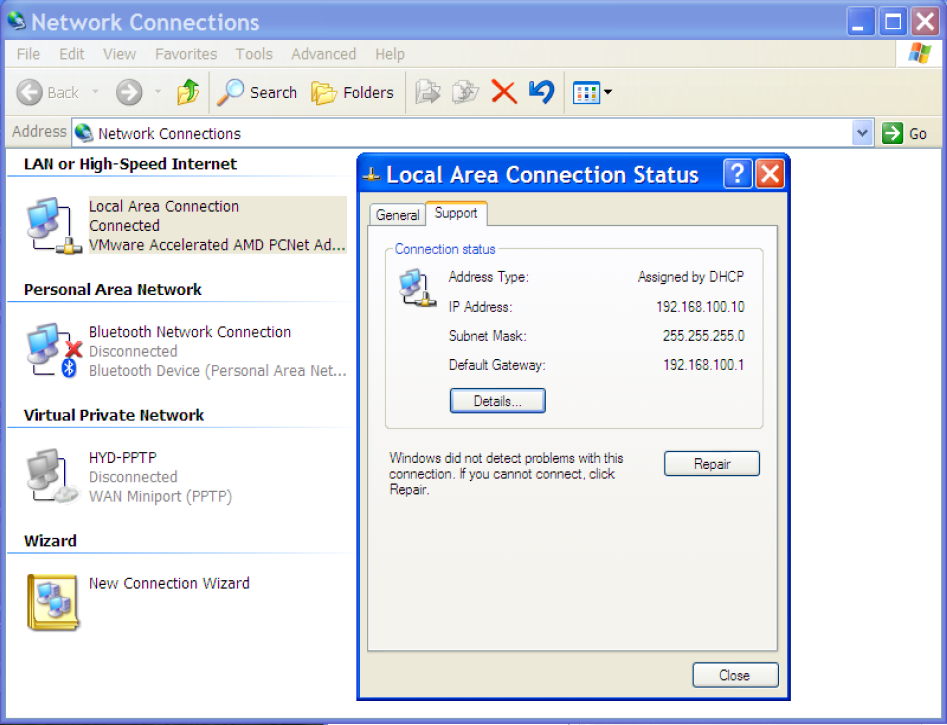947x725 pixels.
Task: Switch to the General tab
Action: 397,215
